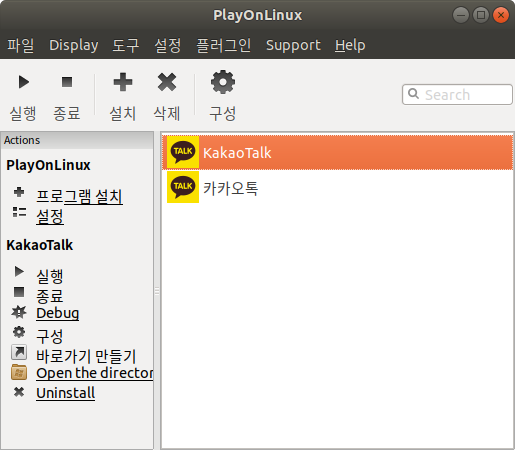Screen dimensions: 515x450
Task: Click the Actions panel header
Action: coord(77,140)
